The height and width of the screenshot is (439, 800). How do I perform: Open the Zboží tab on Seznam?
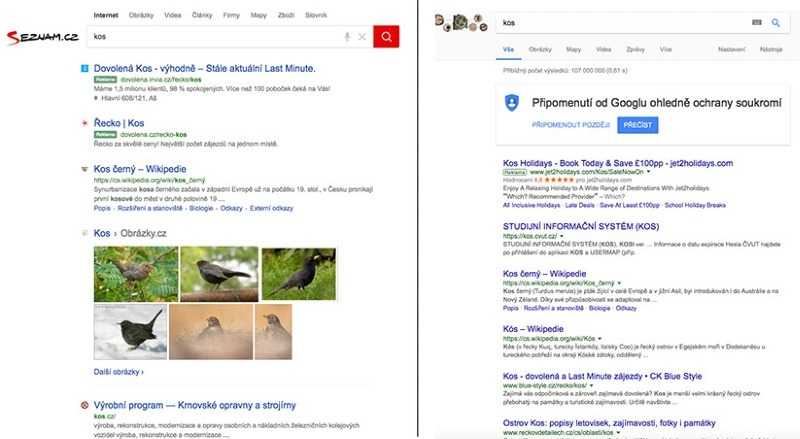[286, 15]
